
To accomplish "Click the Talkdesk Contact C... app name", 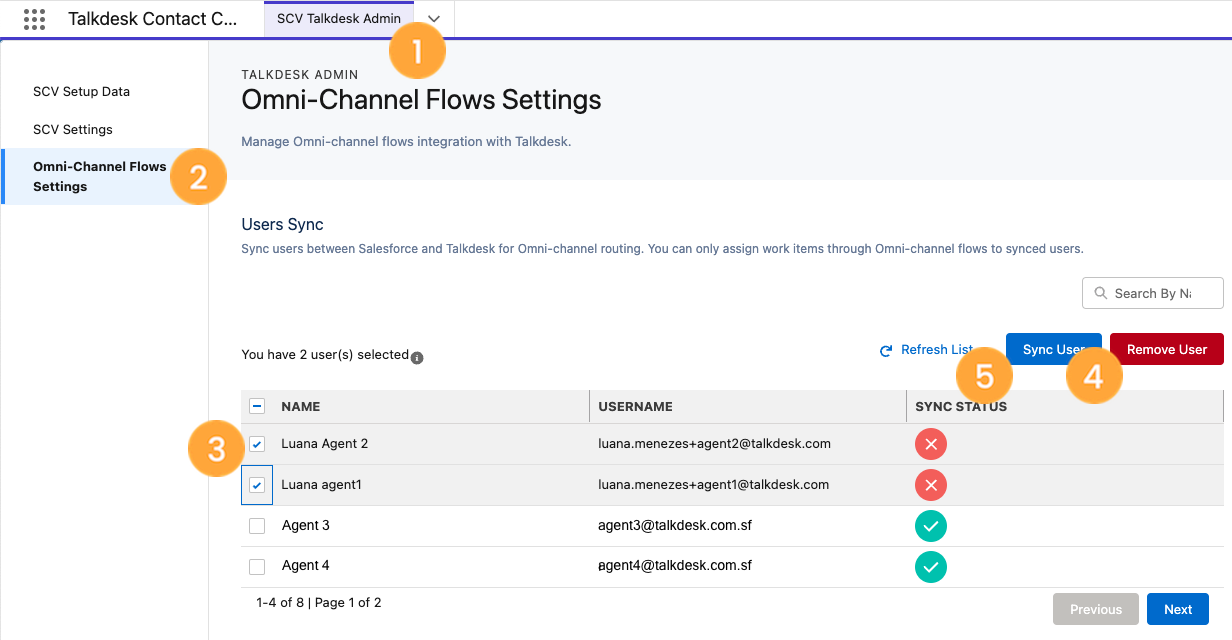I will click(153, 19).
